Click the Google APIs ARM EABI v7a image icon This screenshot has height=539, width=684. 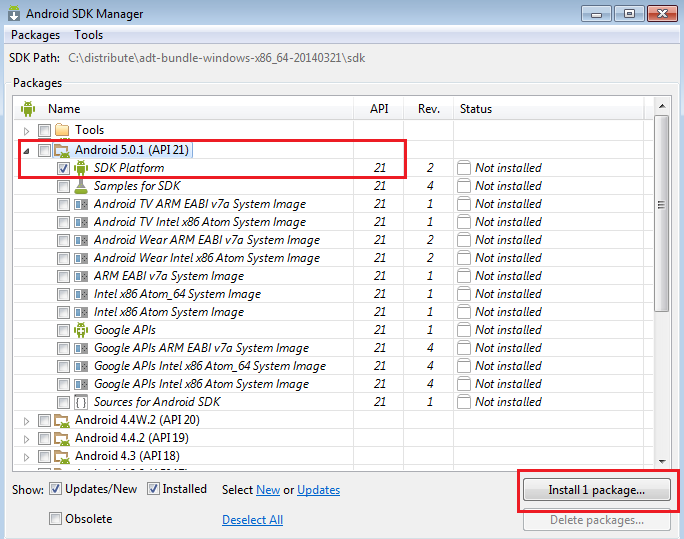click(x=81, y=348)
